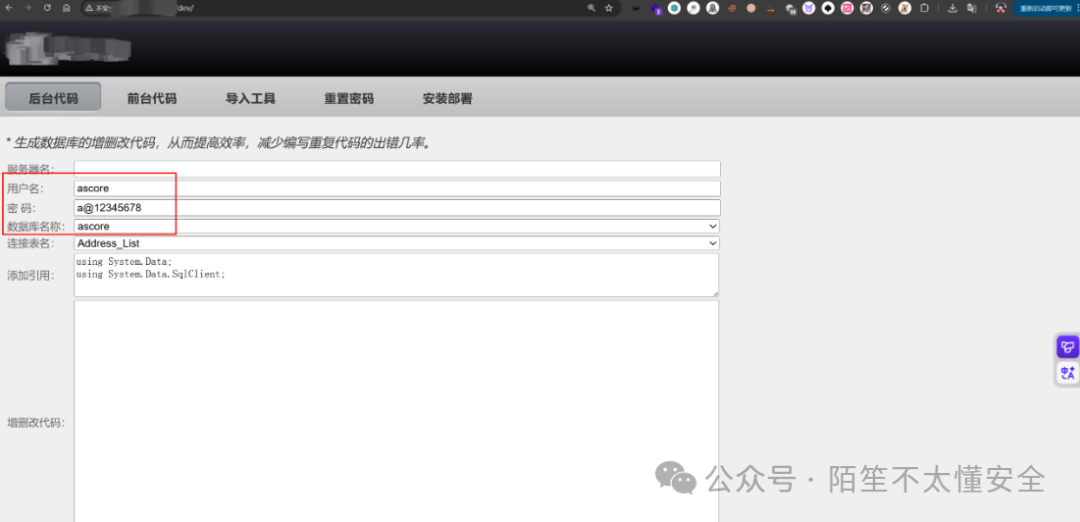Open the extensions puzzle-piece icon
This screenshot has width=1080, height=522.
coord(924,8)
